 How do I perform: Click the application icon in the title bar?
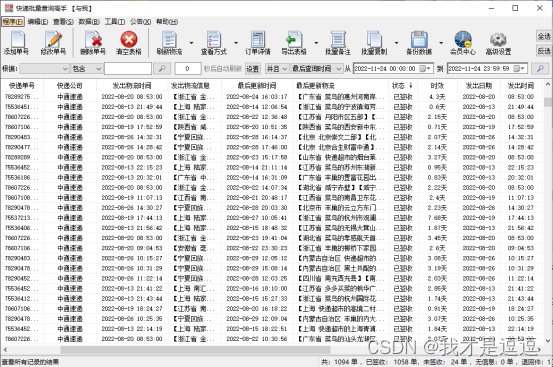[9, 8]
